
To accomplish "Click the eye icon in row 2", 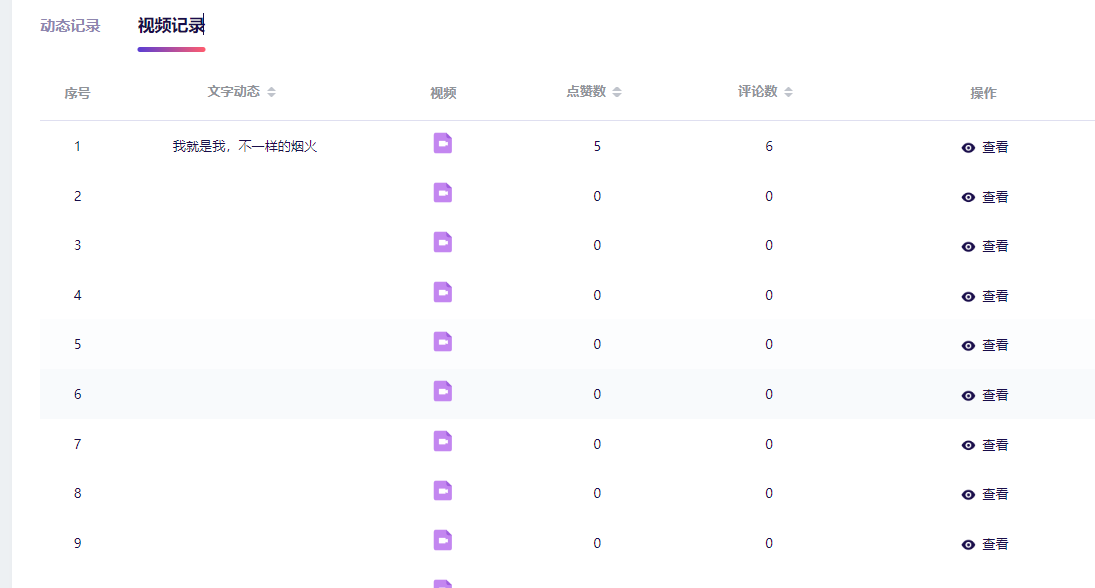I will tap(968, 197).
